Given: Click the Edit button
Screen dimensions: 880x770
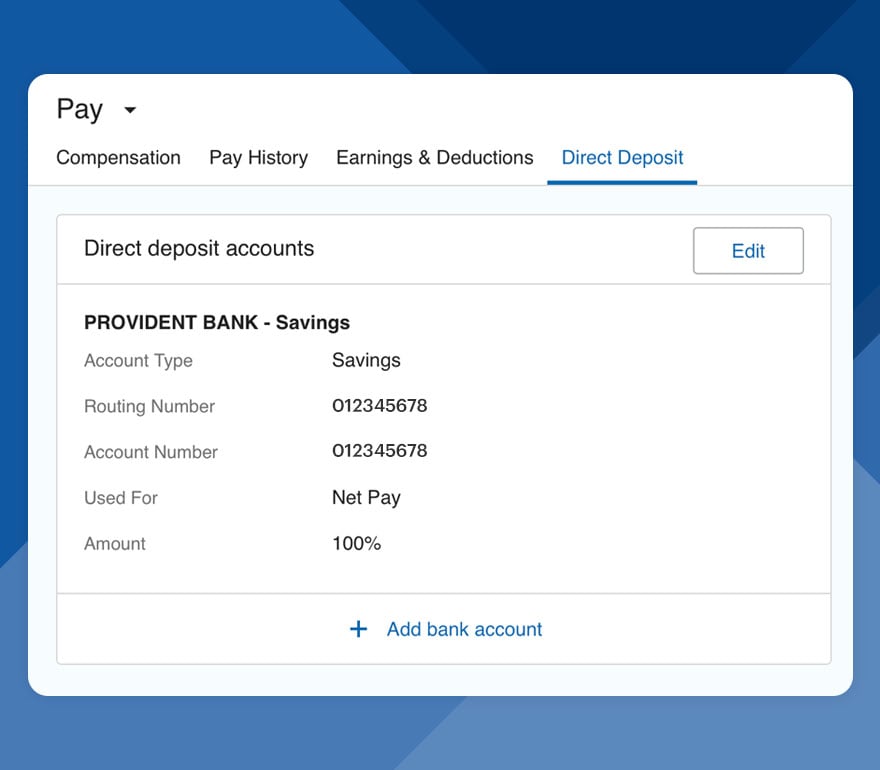Looking at the screenshot, I should 747,251.
